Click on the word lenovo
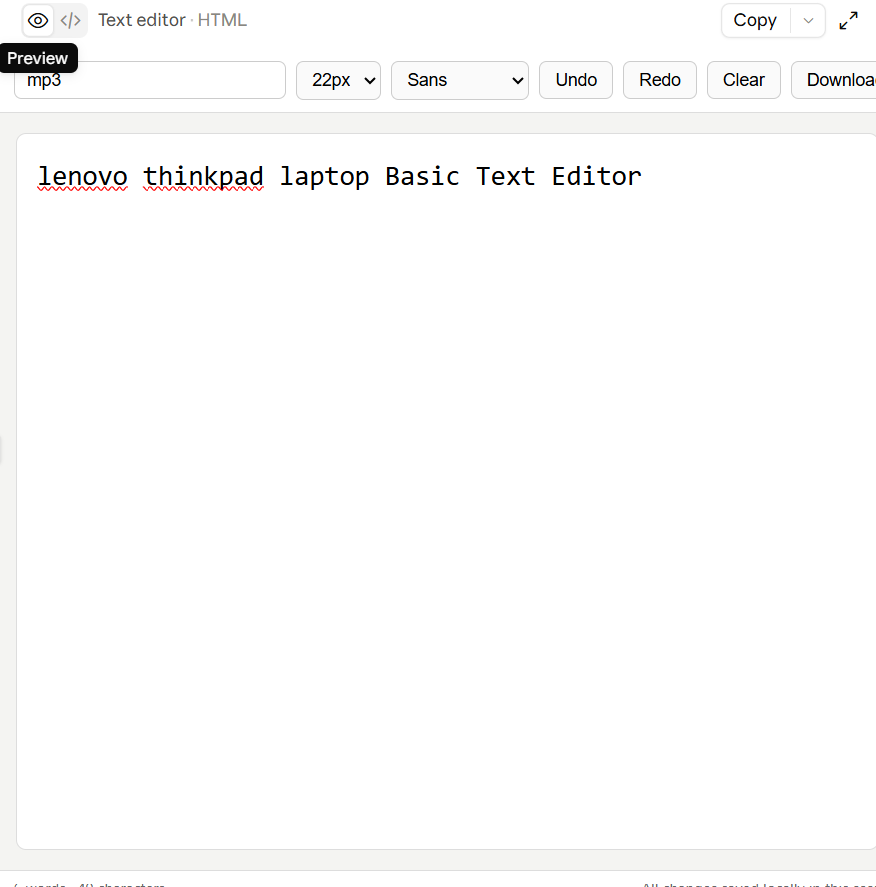This screenshot has width=876, height=887. click(83, 176)
